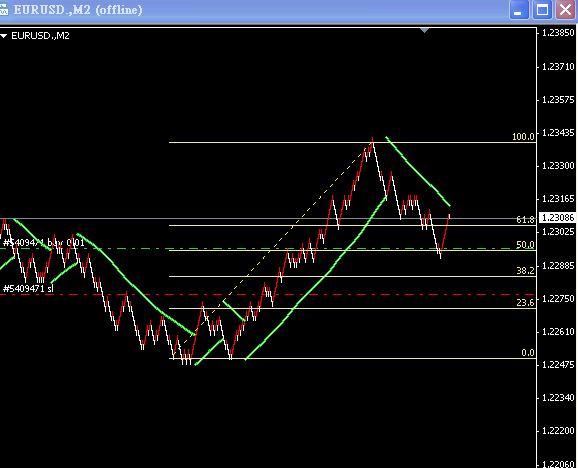
Task: Click the 1.23435 label on price axis
Action: (558, 133)
